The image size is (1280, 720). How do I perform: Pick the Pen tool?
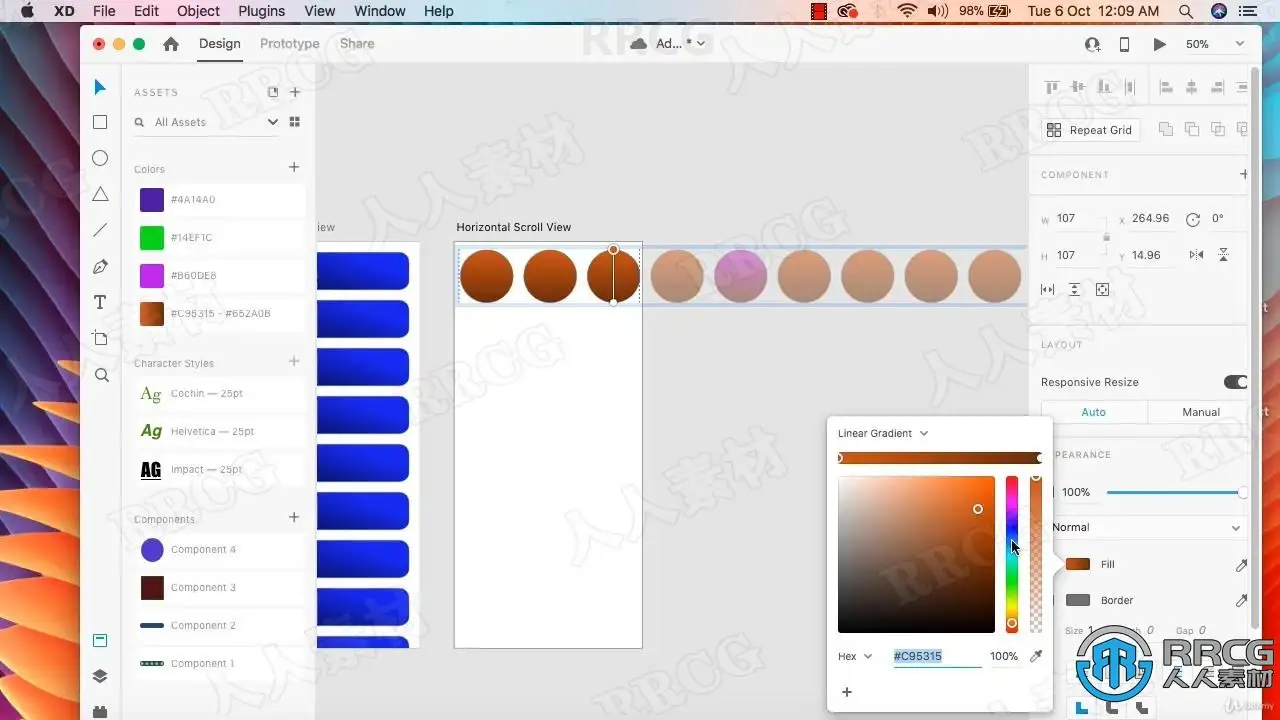(100, 267)
